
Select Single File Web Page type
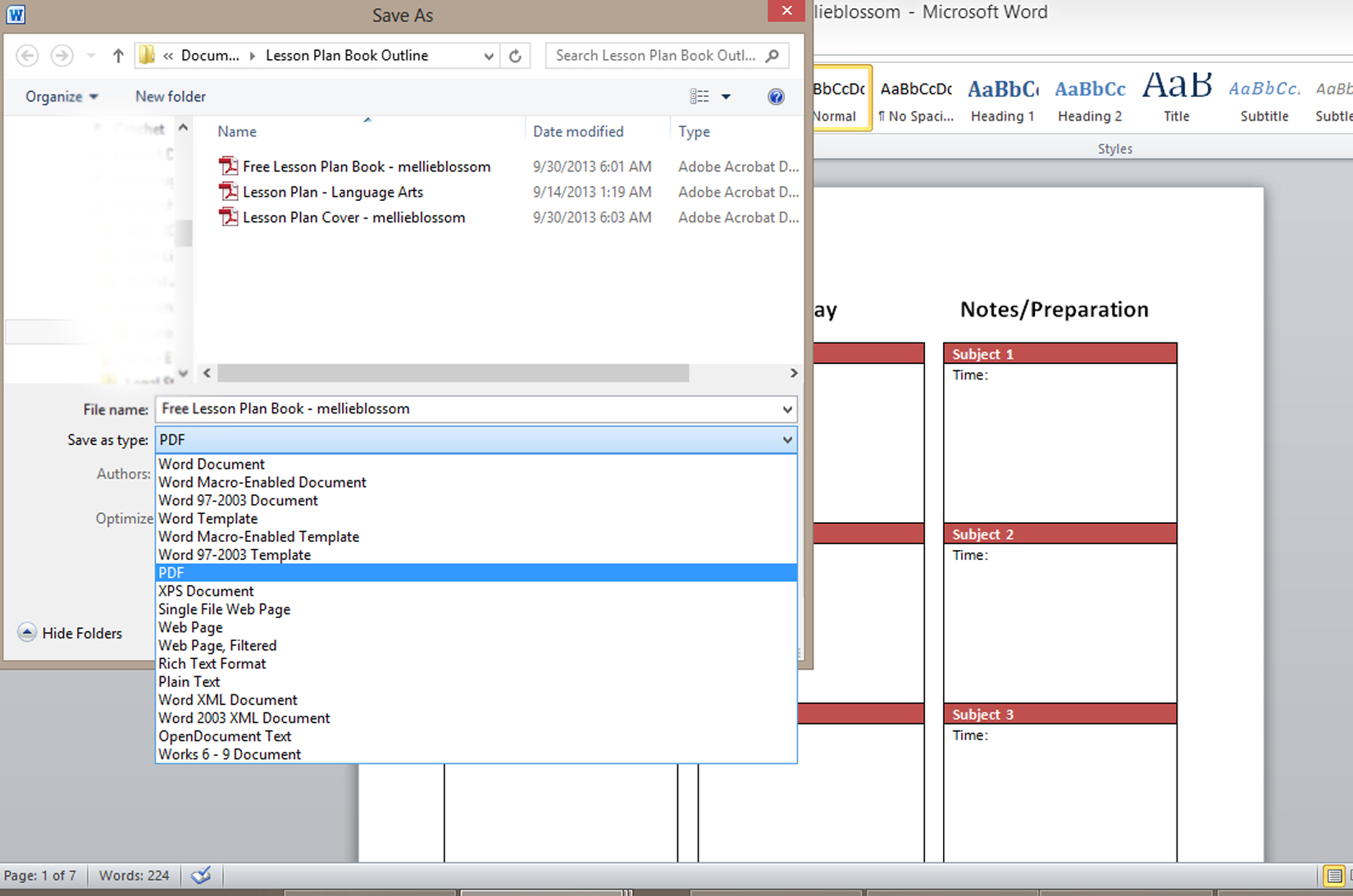coord(476,609)
